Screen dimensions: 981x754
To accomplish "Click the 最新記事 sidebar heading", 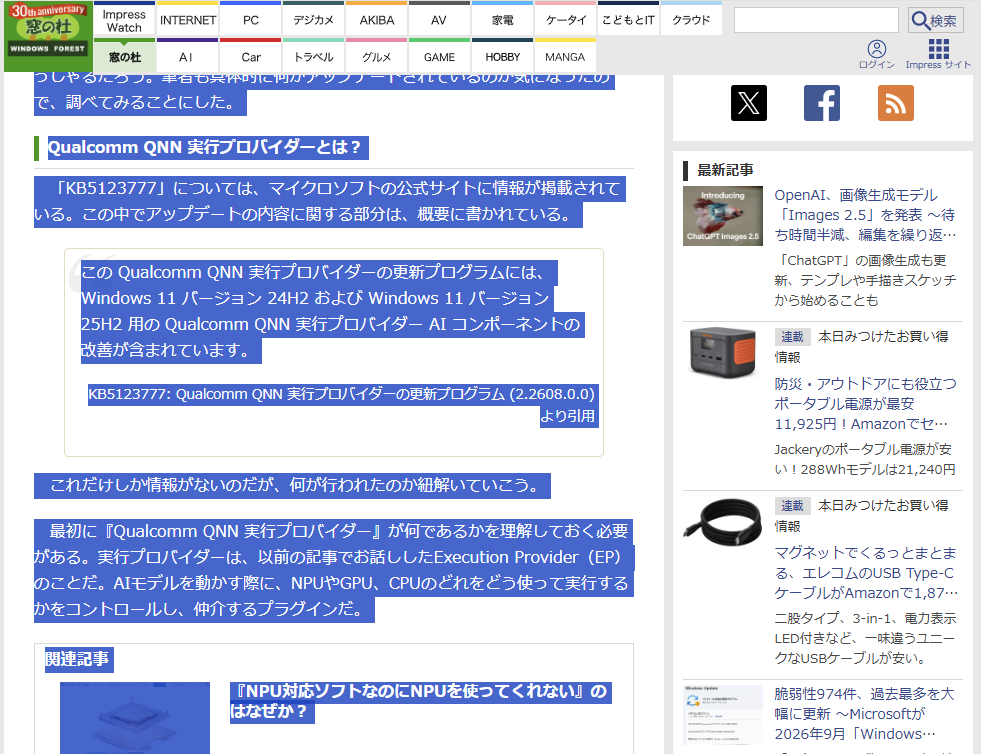I will coord(725,170).
